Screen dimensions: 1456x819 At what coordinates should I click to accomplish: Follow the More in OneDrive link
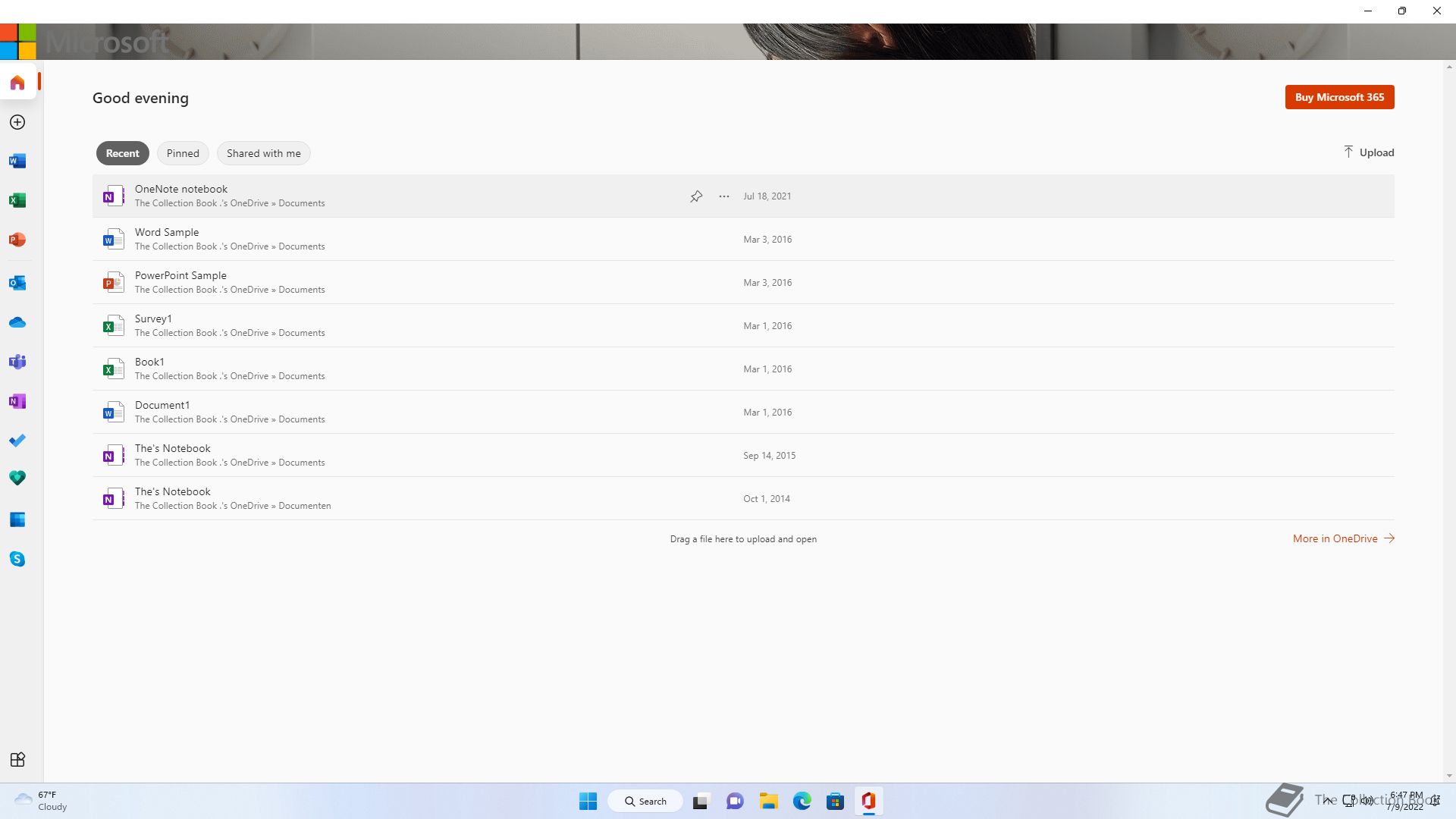[1343, 538]
